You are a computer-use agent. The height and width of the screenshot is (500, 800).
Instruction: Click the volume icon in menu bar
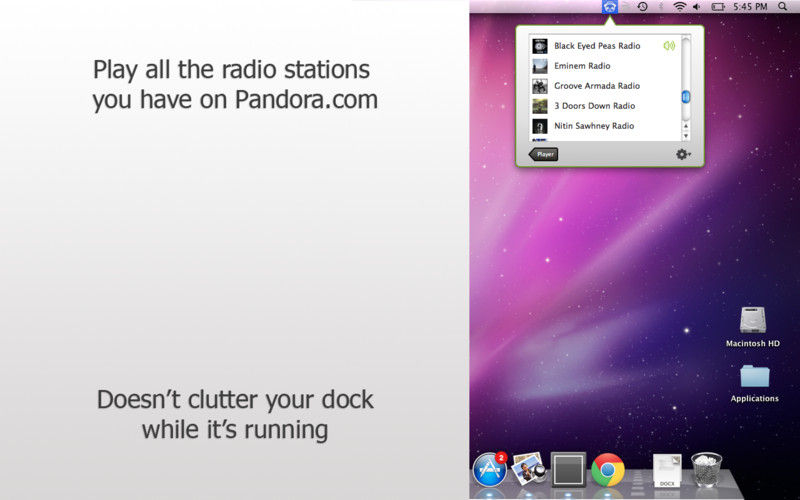coord(697,7)
